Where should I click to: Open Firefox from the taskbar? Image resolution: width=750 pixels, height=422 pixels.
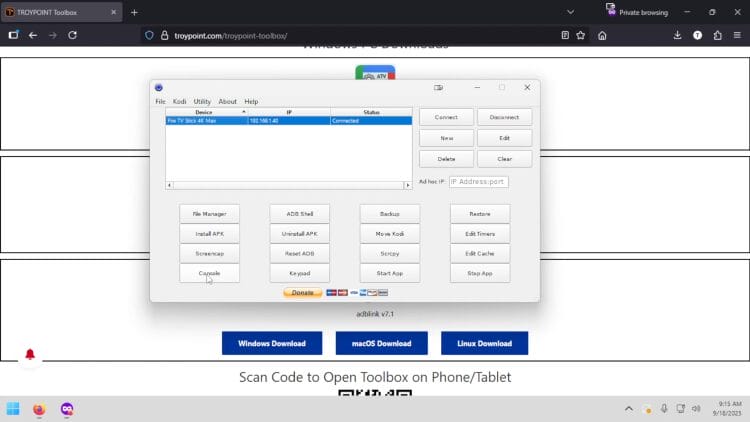point(39,409)
